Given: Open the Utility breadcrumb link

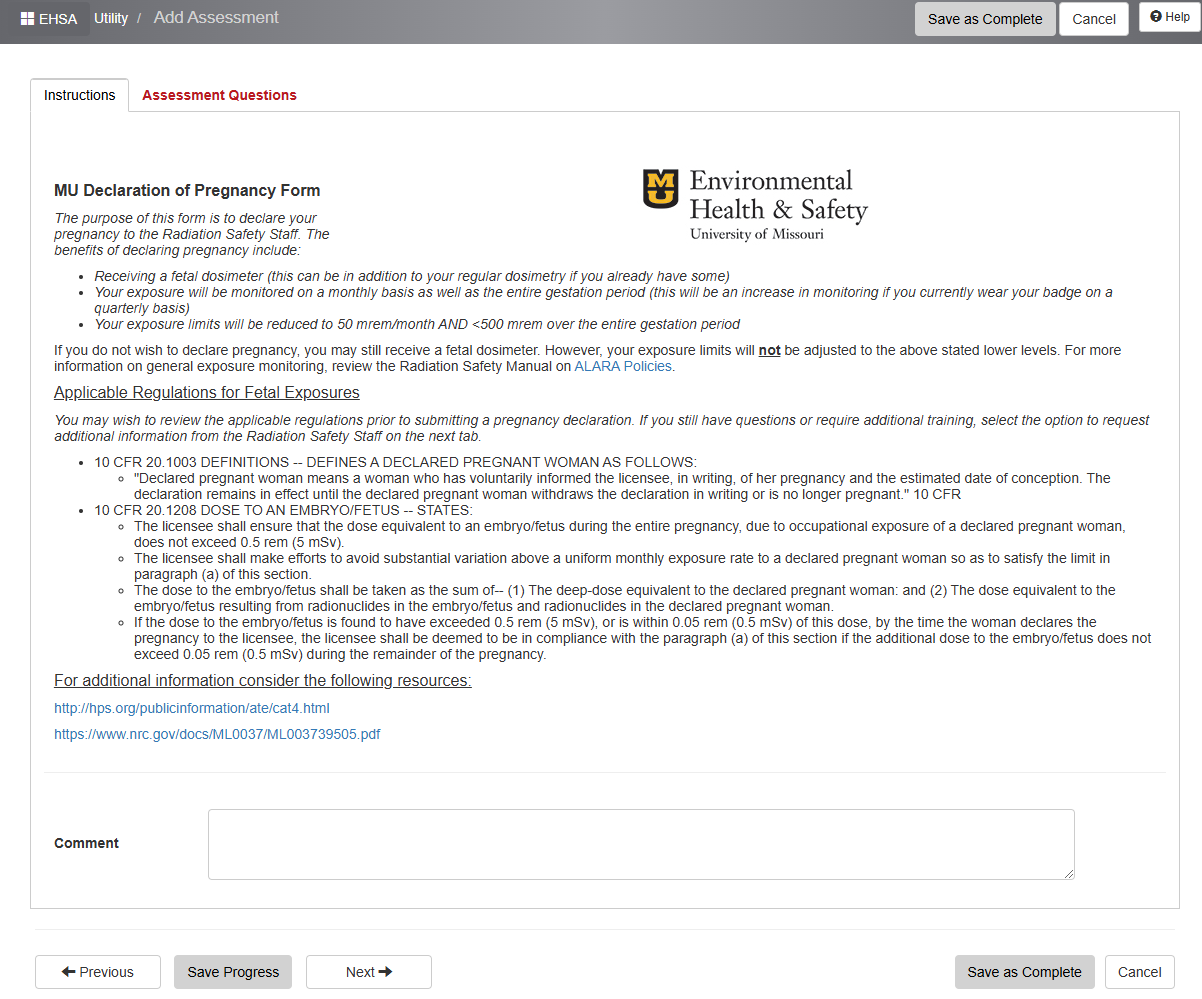Looking at the screenshot, I should pos(111,18).
